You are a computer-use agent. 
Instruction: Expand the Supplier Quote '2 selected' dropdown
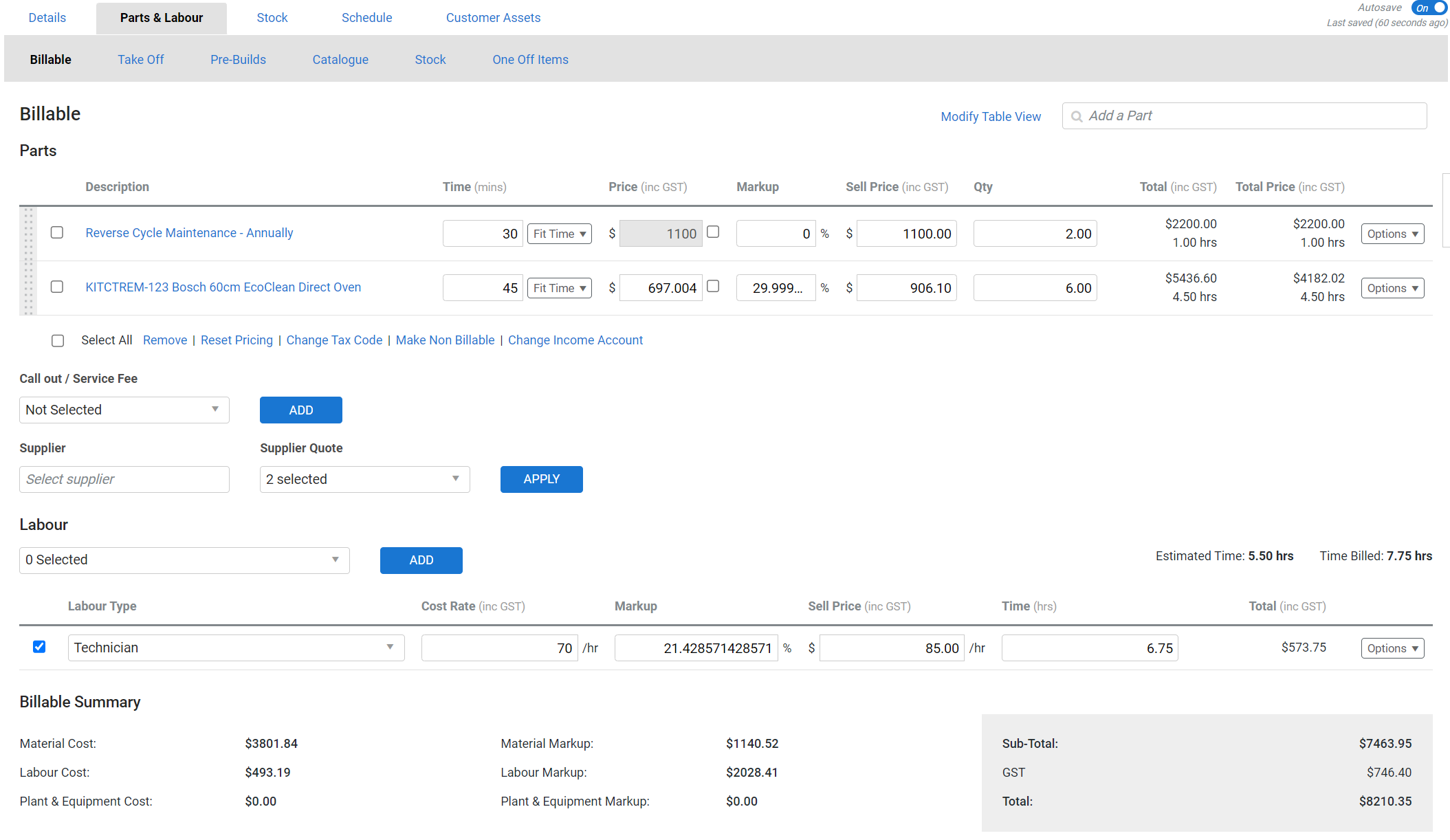[x=365, y=479]
